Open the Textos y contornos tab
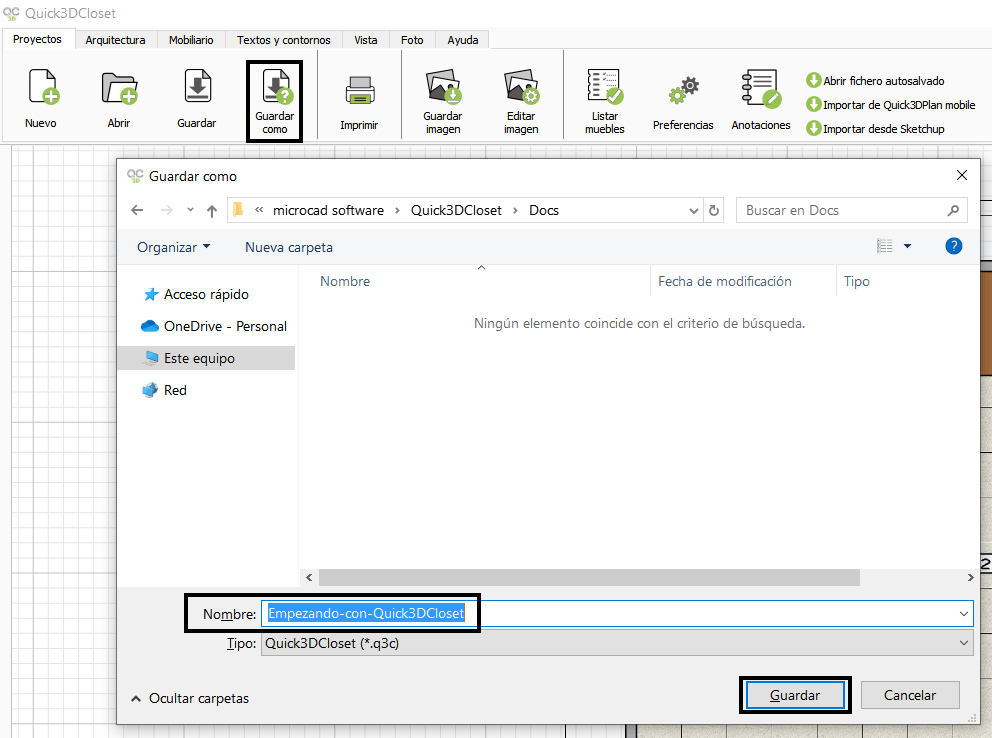992x738 pixels. click(283, 40)
